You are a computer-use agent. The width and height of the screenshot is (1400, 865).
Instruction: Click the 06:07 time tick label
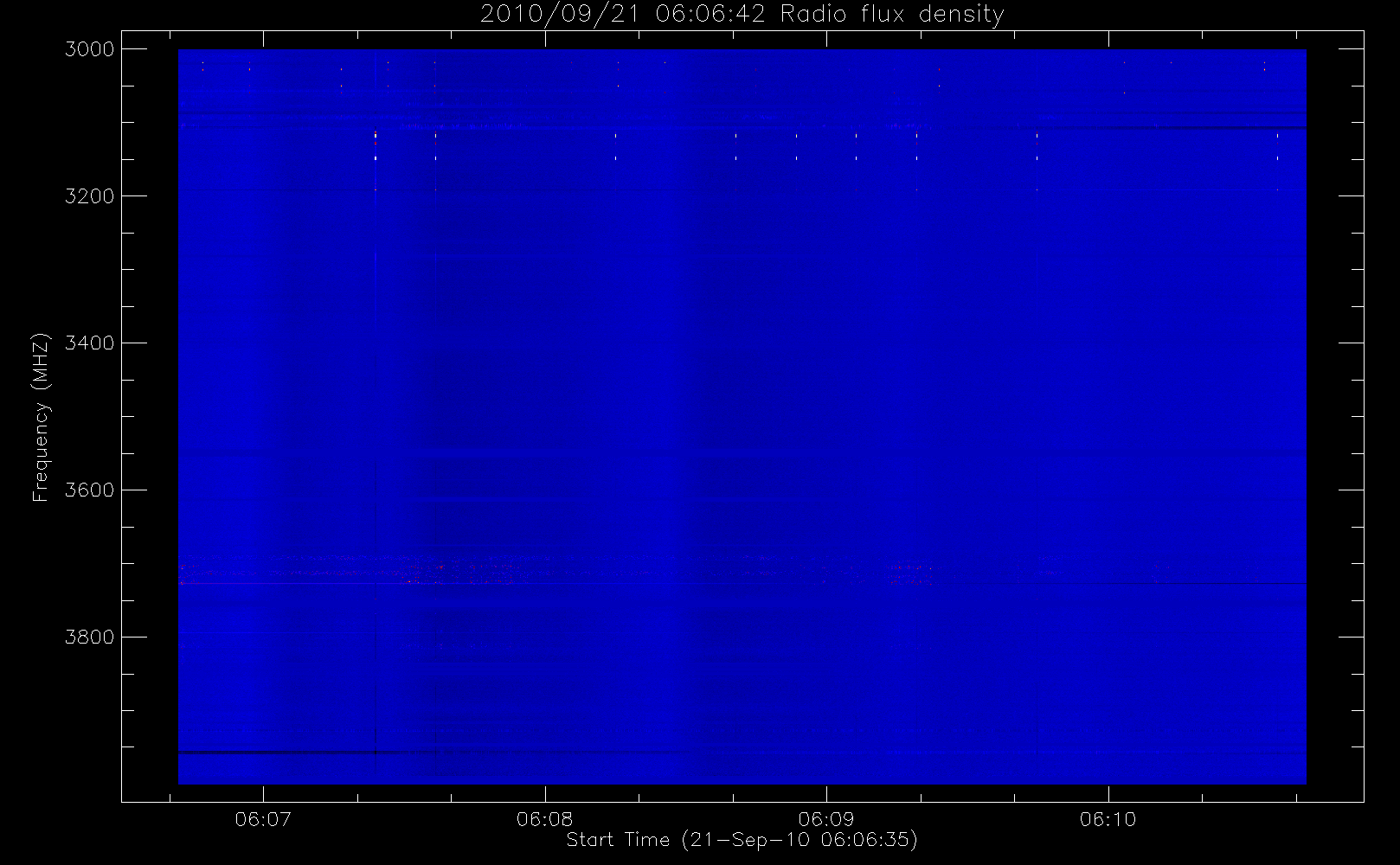263,819
